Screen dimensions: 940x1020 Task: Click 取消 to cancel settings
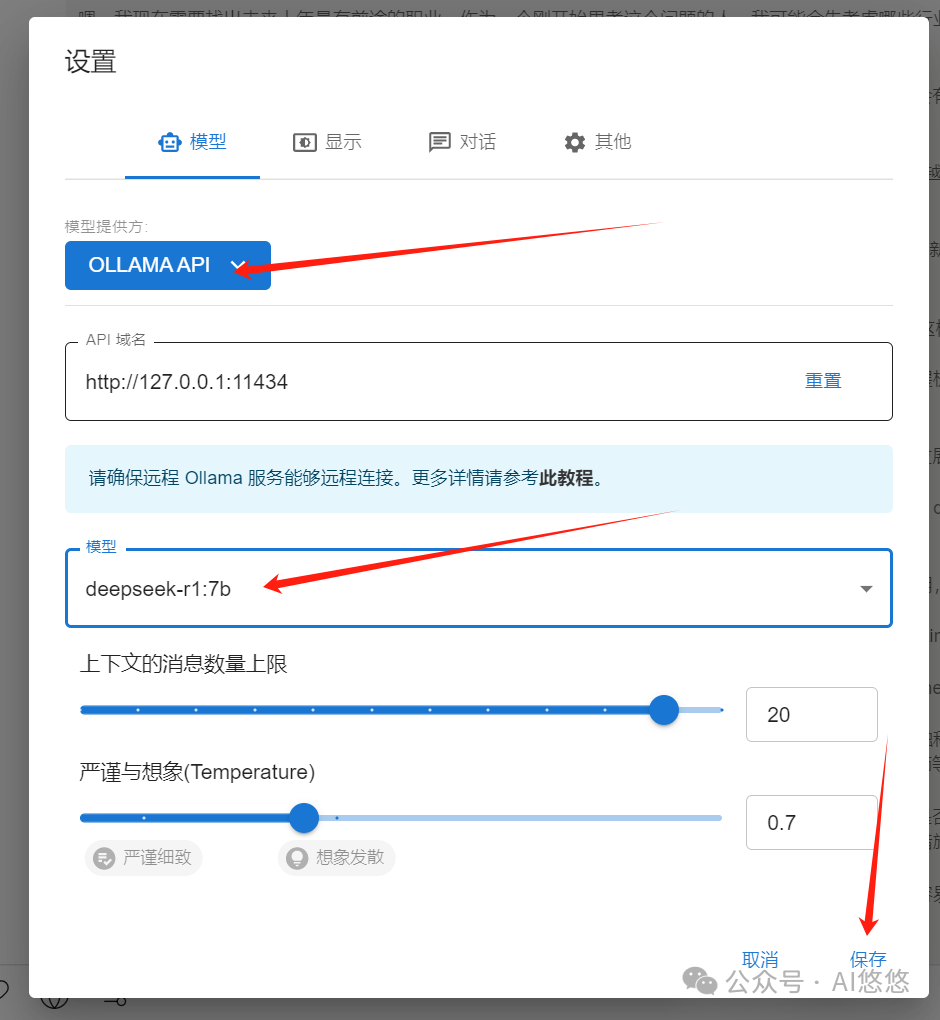(x=760, y=960)
